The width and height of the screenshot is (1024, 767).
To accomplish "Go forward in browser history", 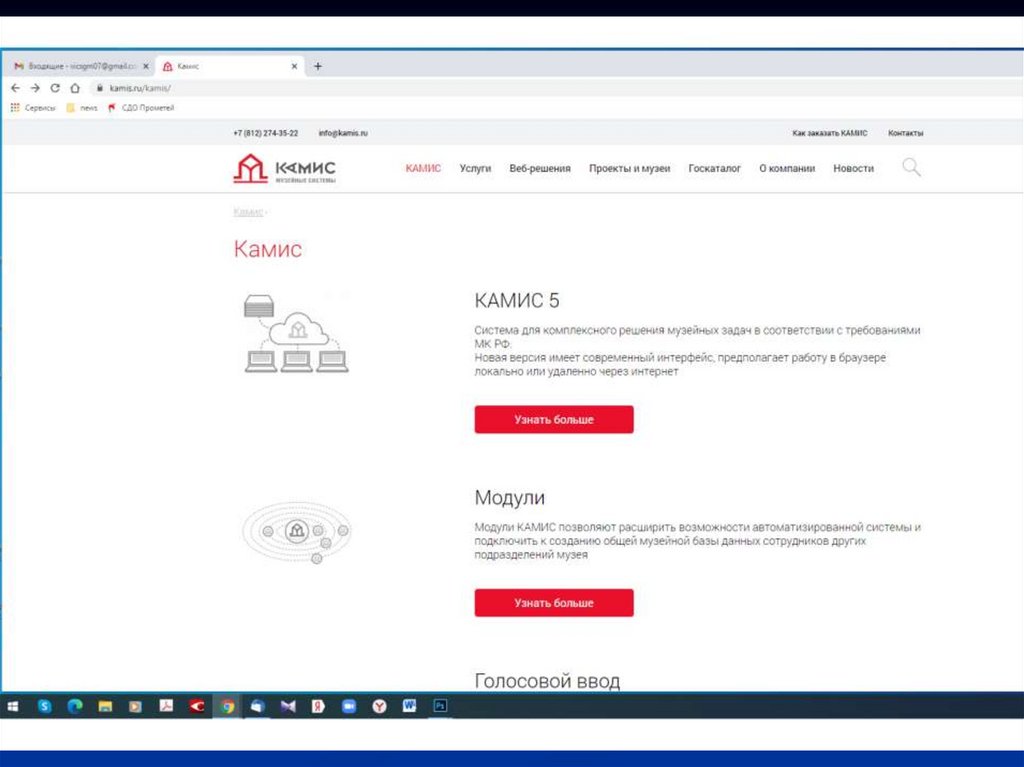I will 35,88.
